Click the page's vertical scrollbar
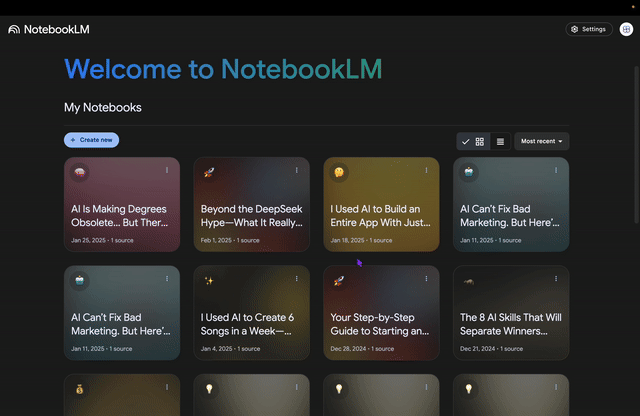This screenshot has width=640, height=416. click(x=636, y=145)
